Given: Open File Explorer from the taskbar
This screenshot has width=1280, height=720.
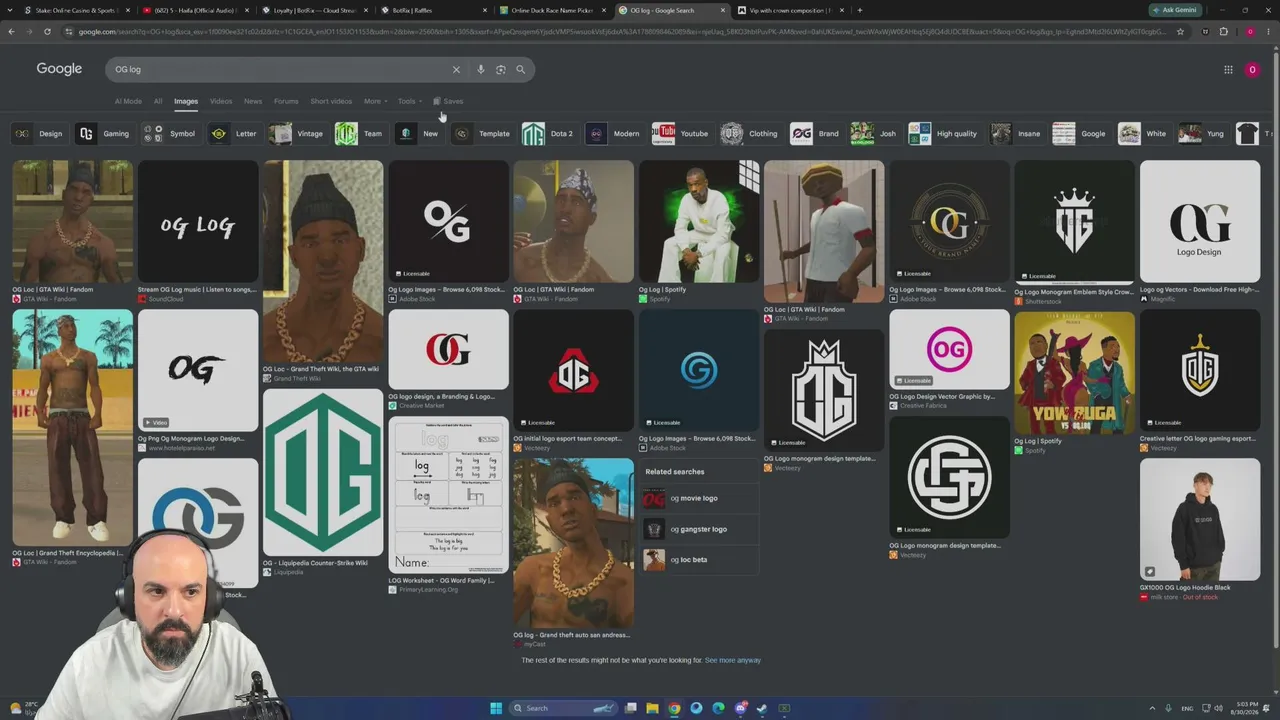Looking at the screenshot, I should point(653,708).
